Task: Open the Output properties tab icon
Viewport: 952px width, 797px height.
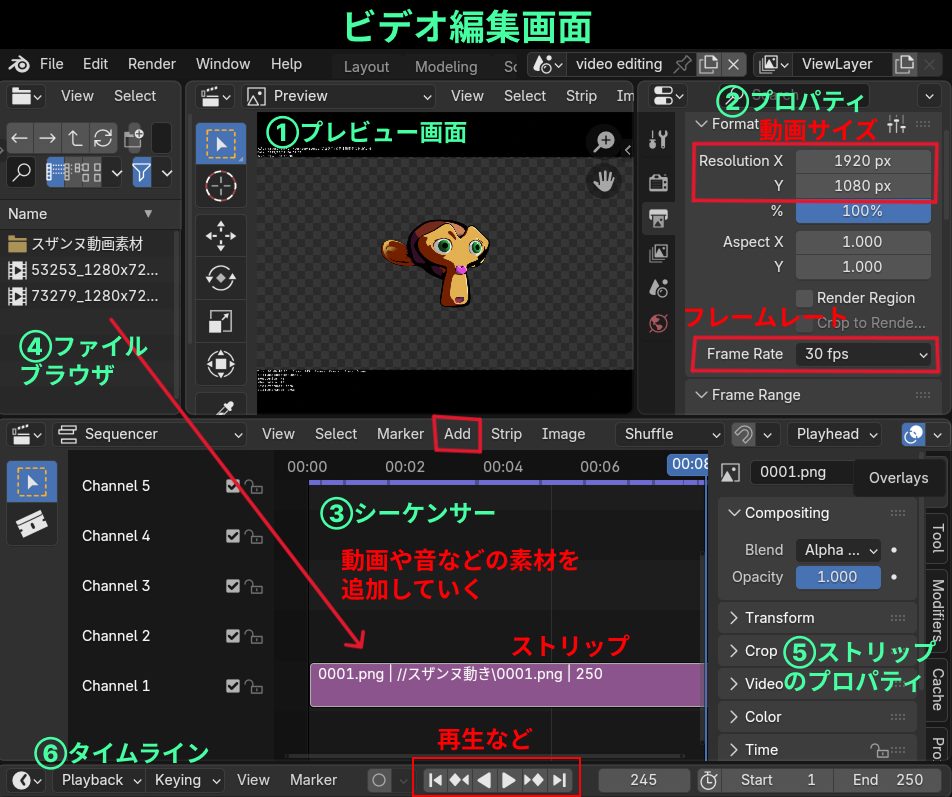Action: click(x=658, y=218)
